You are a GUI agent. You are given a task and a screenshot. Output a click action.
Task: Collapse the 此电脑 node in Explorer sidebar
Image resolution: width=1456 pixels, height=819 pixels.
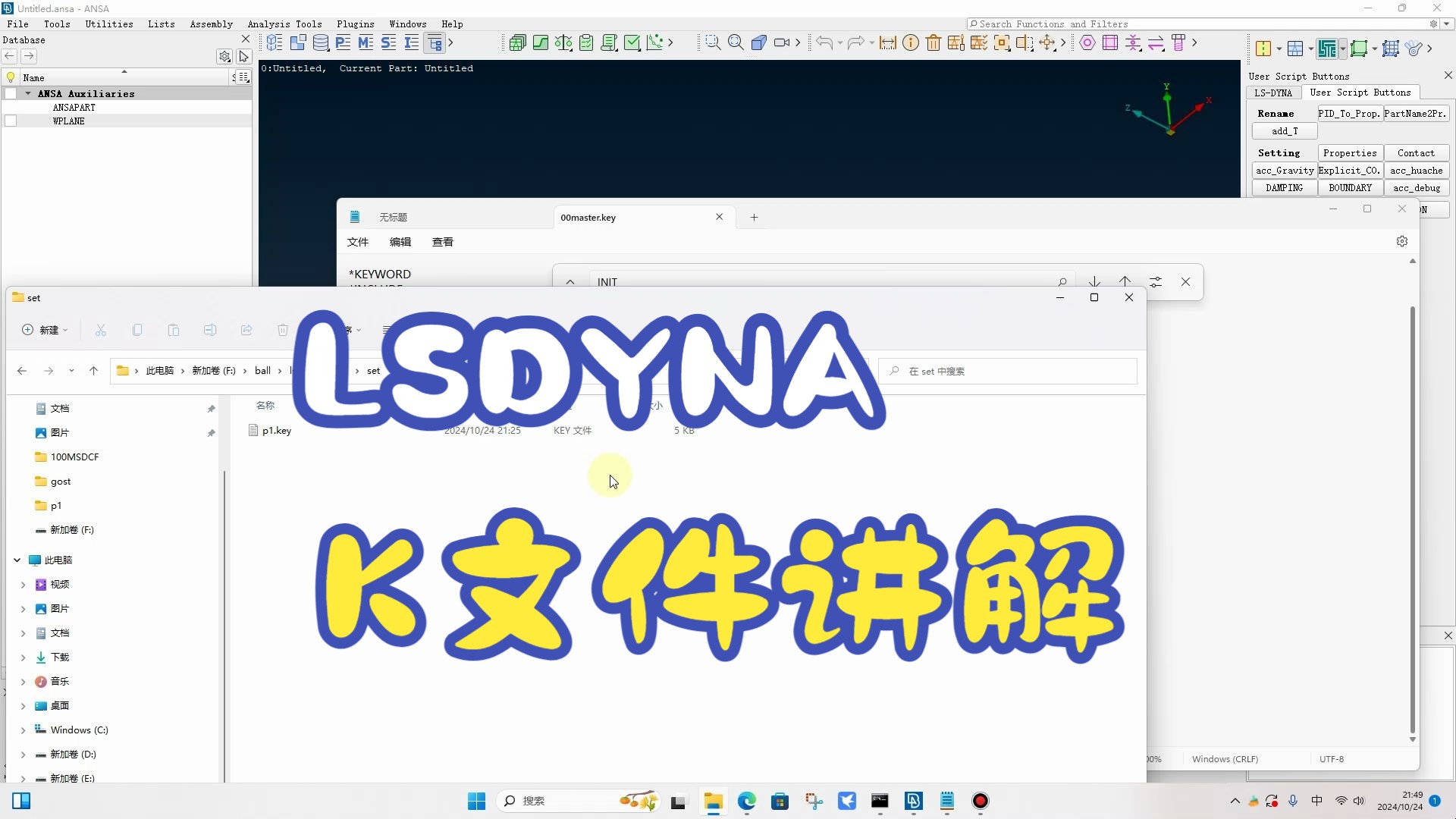(17, 560)
